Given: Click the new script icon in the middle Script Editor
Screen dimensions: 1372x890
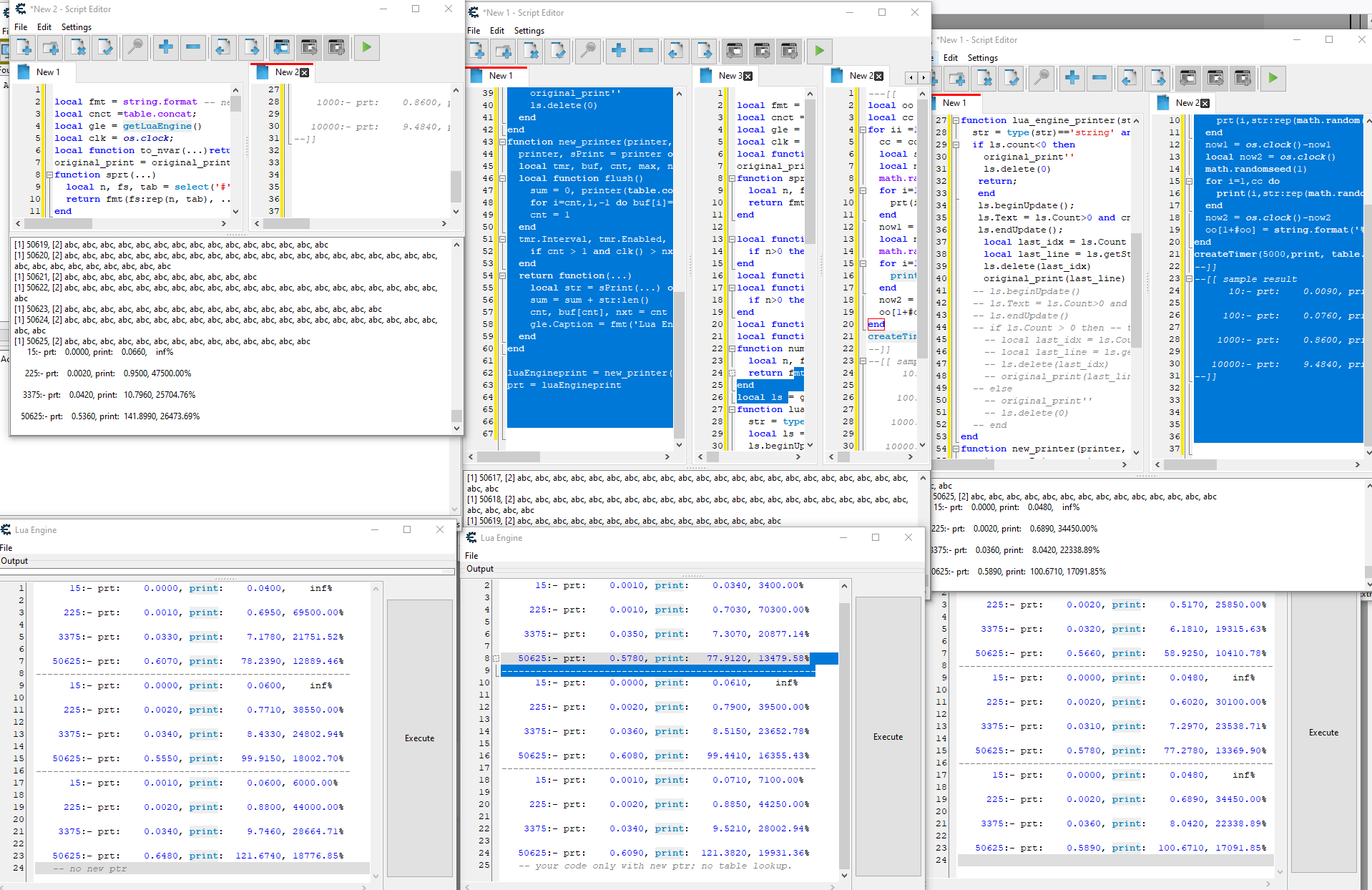Looking at the screenshot, I should coord(477,51).
